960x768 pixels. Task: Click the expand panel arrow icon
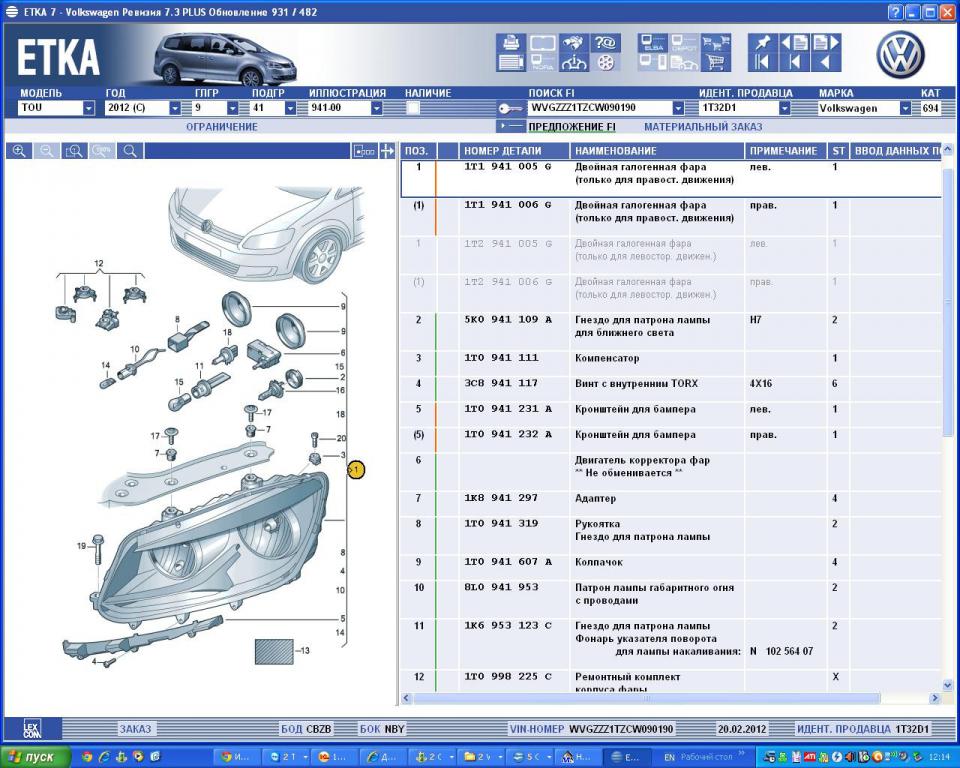click(387, 151)
